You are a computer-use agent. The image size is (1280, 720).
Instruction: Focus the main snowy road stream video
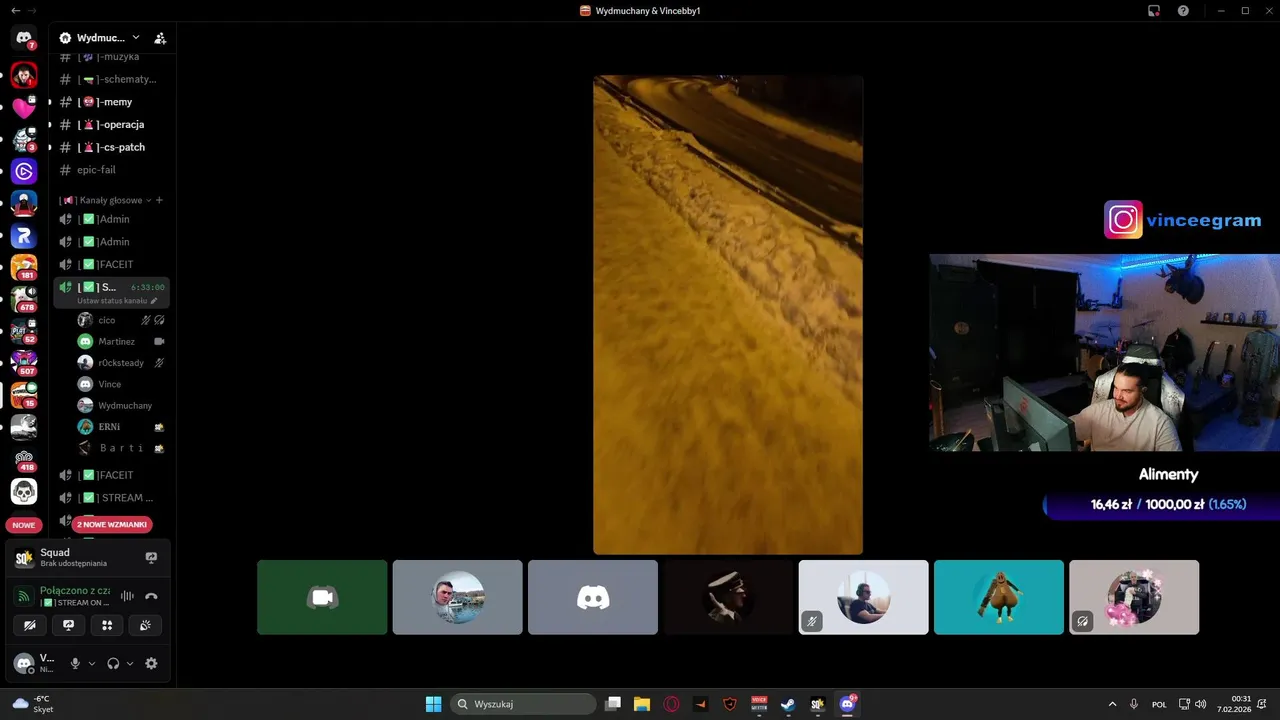(x=728, y=315)
